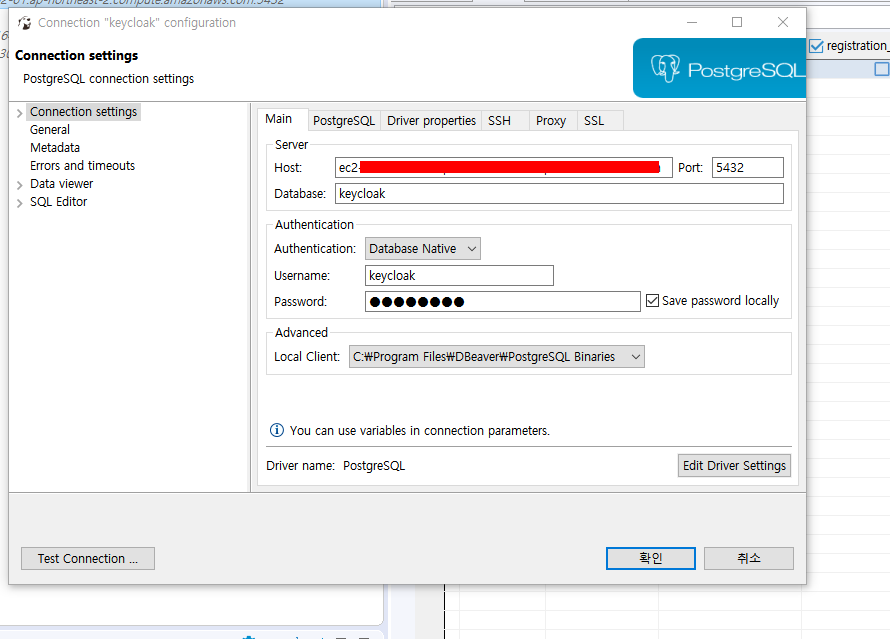This screenshot has height=639, width=890.
Task: Open the Authentication type dropdown
Action: point(422,249)
